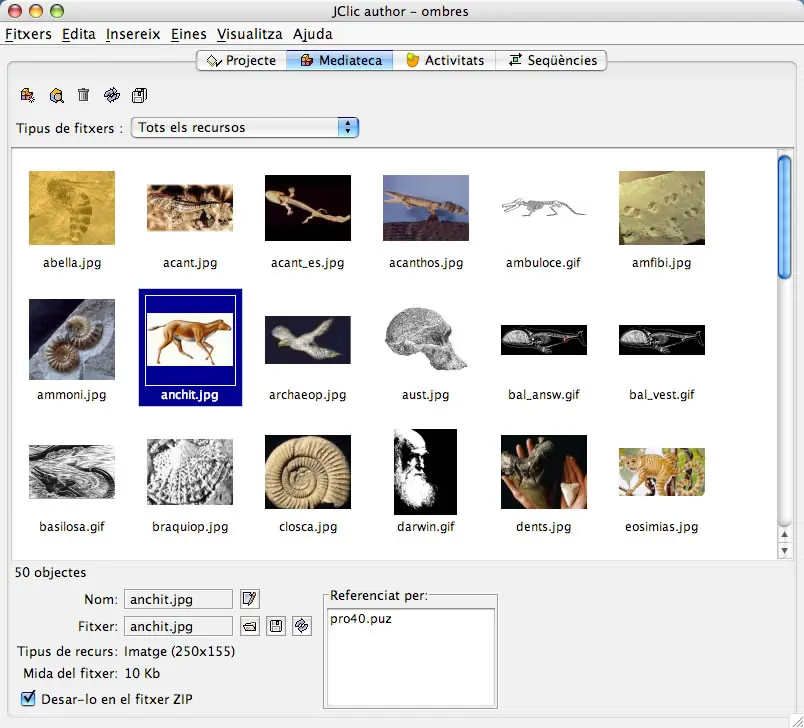The width and height of the screenshot is (804, 728).
Task: Uncheck Desar-lo en el fitxer ZIP
Action: 28,698
